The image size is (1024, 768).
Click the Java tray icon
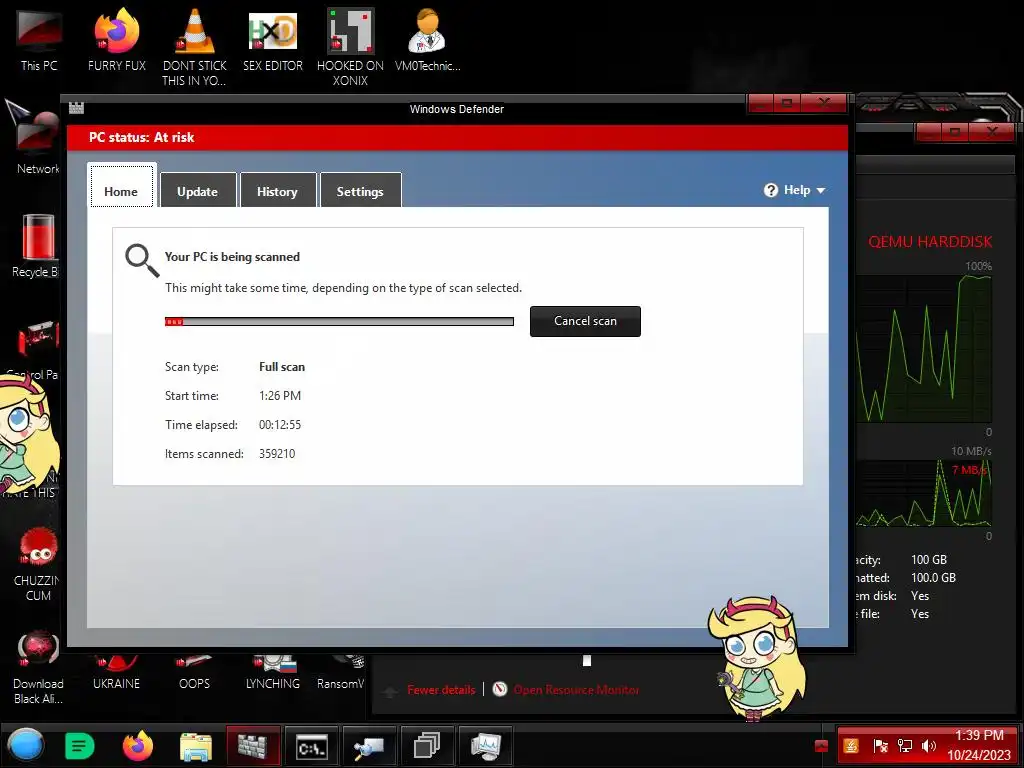(851, 746)
